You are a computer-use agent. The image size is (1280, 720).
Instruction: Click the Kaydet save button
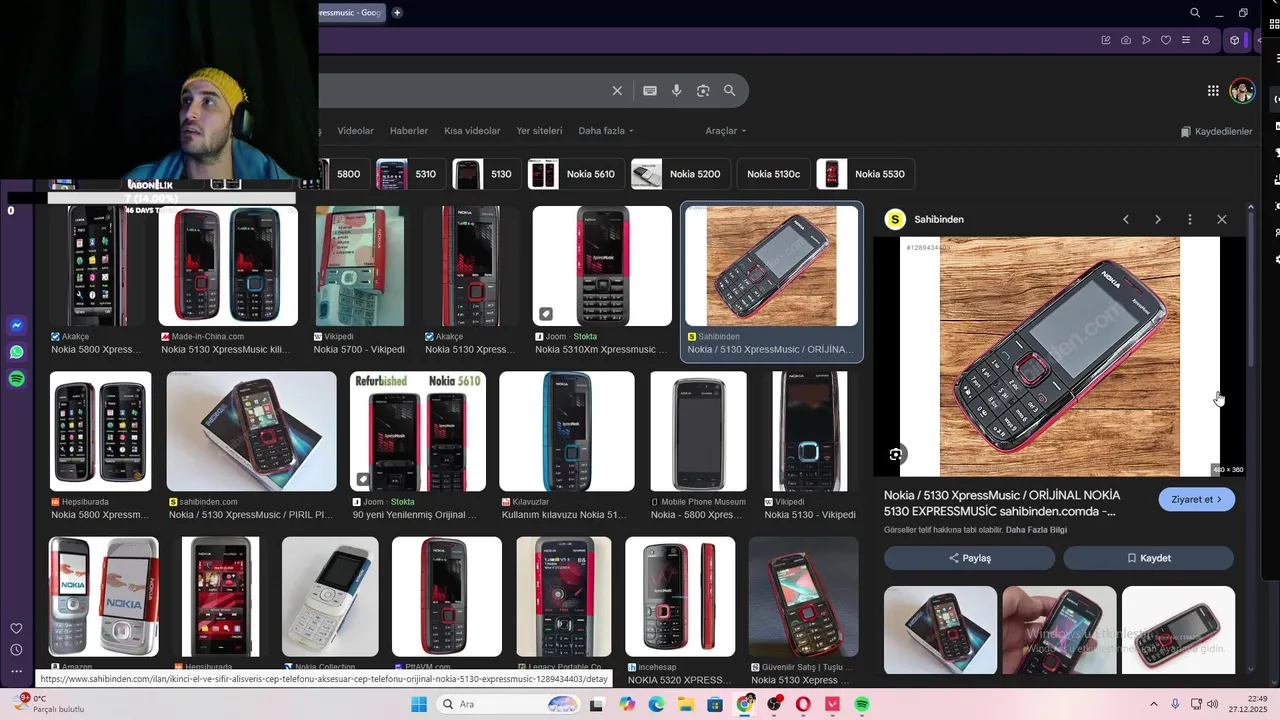(1148, 558)
